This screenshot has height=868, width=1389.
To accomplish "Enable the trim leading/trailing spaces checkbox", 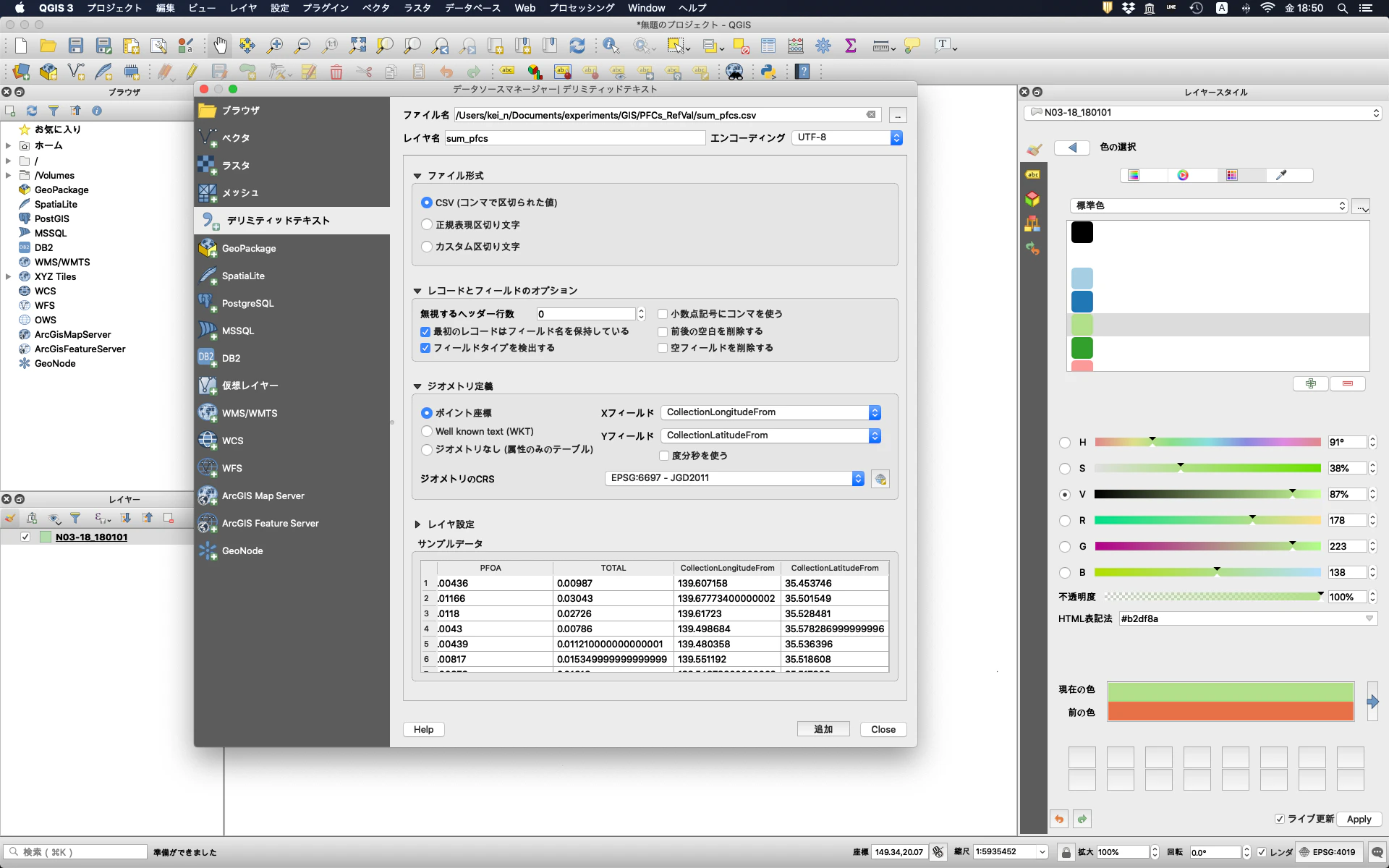I will (663, 331).
